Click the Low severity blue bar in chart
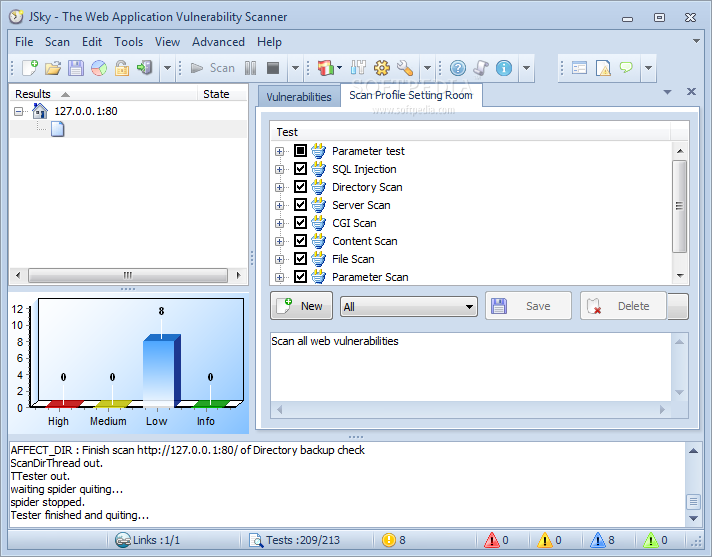The image size is (712, 557). click(x=161, y=370)
